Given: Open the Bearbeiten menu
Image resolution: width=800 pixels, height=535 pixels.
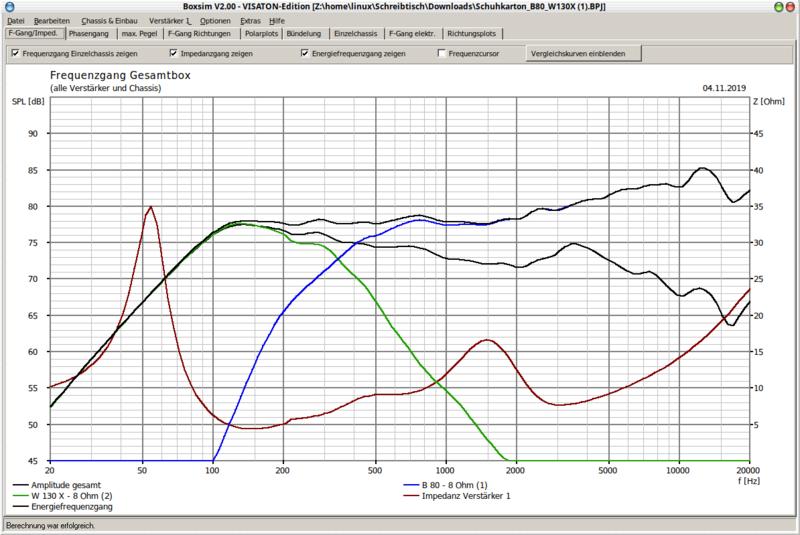Looking at the screenshot, I should click(x=52, y=21).
